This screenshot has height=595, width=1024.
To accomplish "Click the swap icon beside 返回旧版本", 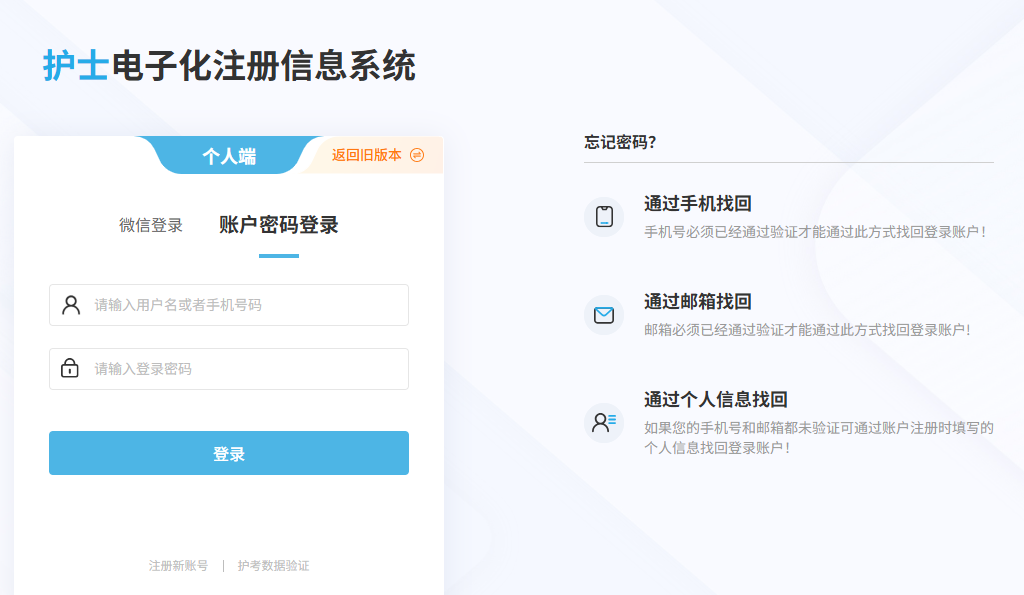I will pyautogui.click(x=418, y=155).
